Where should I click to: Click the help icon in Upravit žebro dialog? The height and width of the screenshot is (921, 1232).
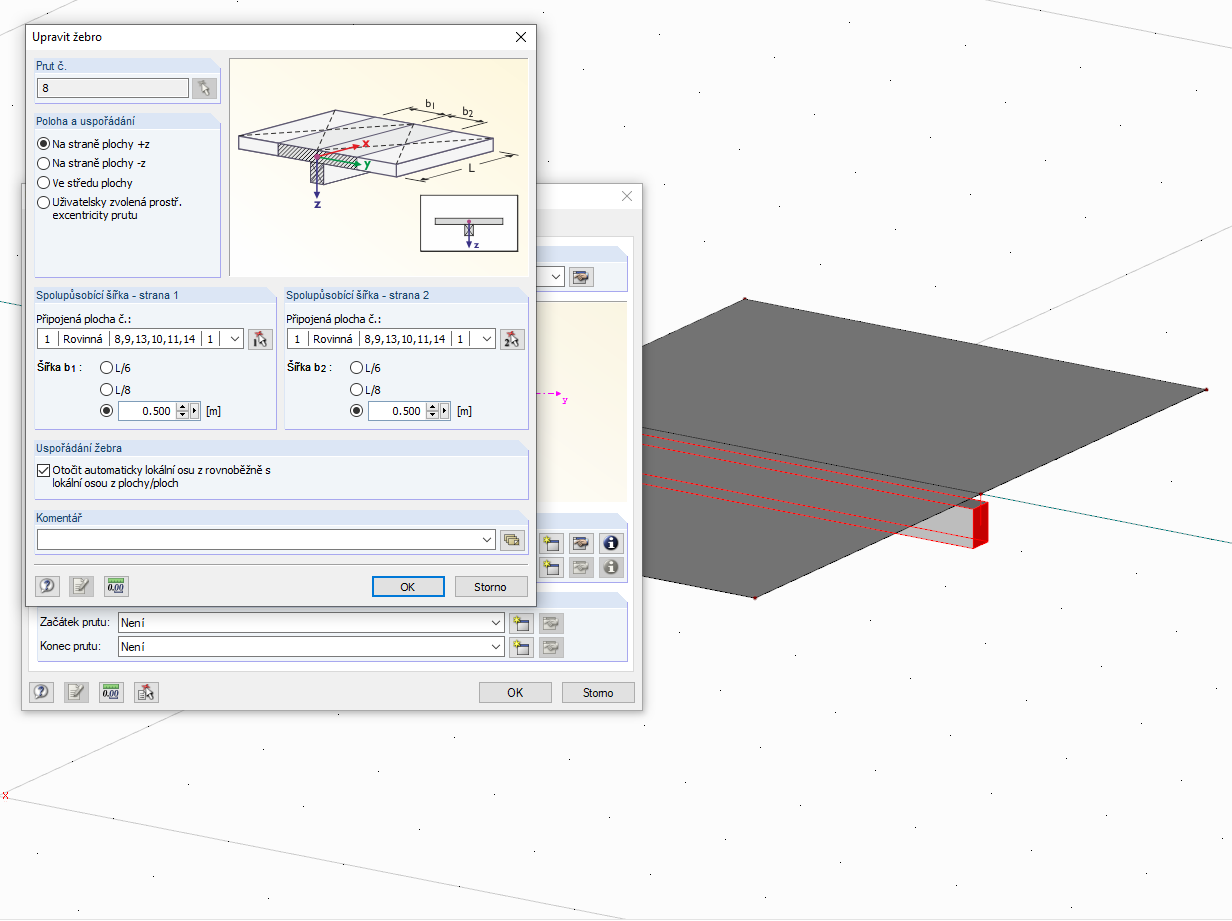coord(47,587)
